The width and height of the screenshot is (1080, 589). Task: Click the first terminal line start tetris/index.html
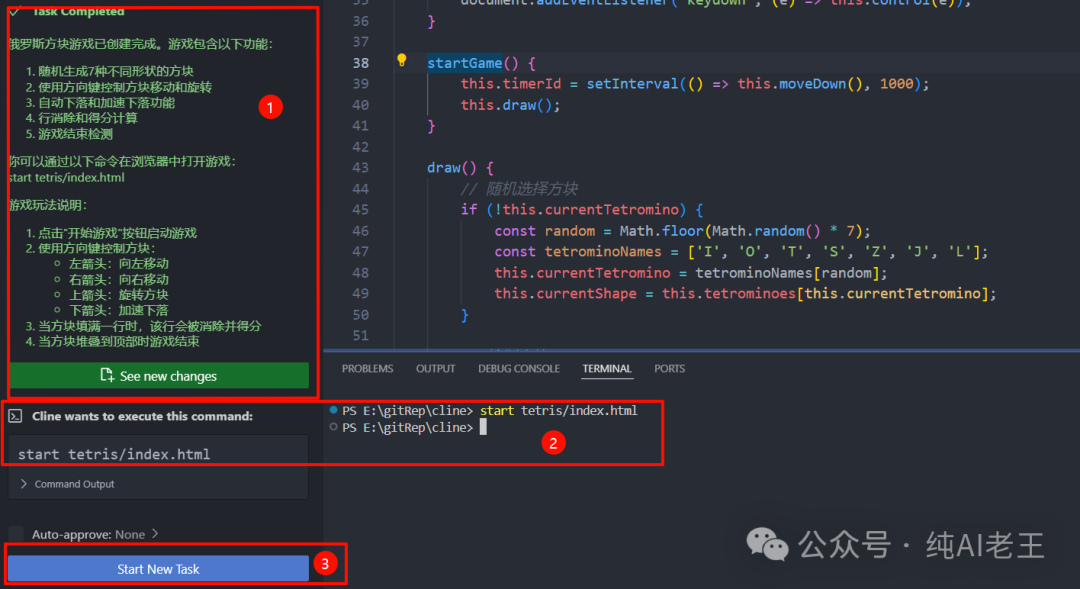[x=559, y=411]
